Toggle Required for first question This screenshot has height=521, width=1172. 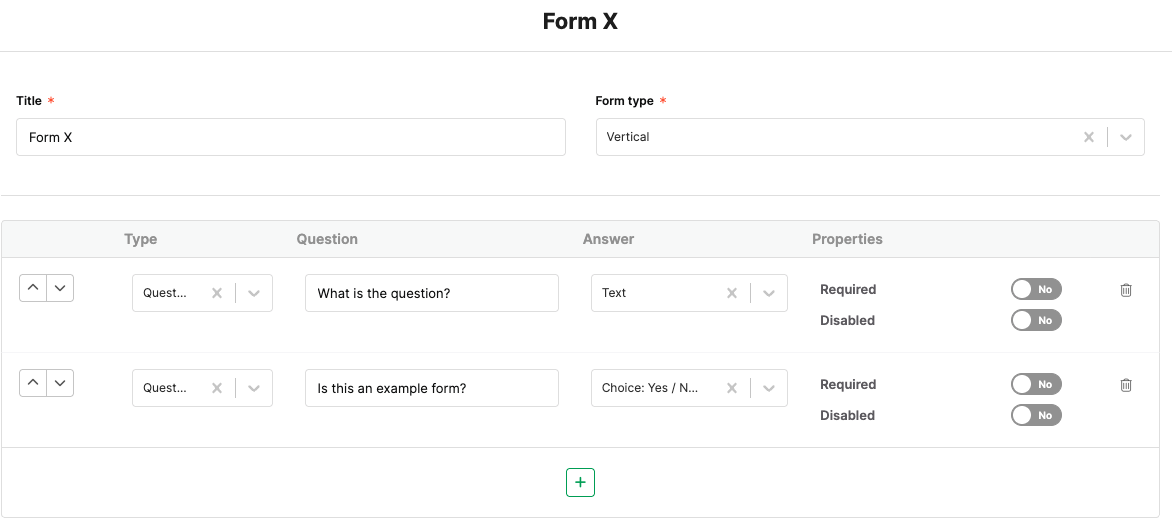1035,289
